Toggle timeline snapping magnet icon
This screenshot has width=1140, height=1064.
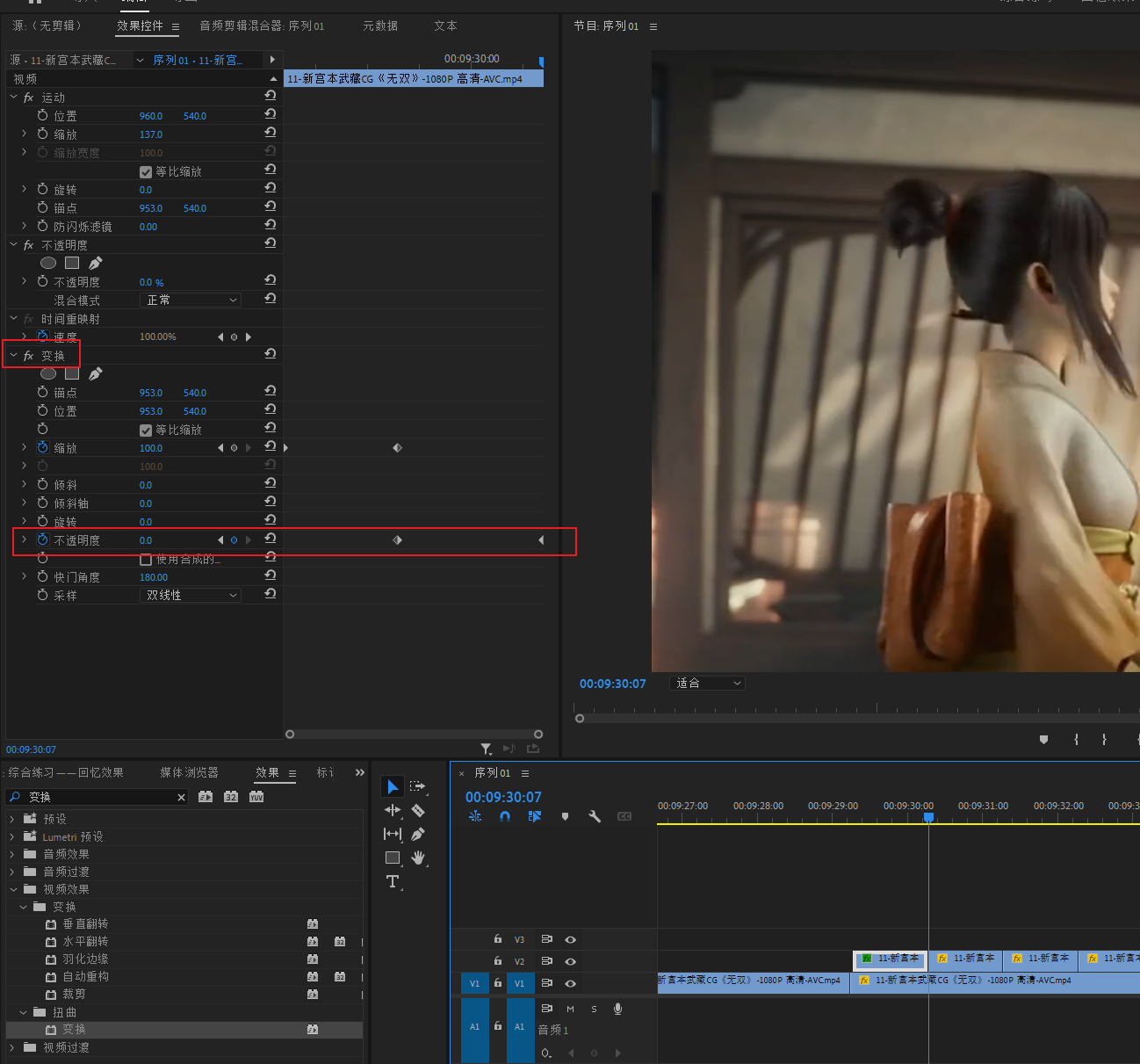point(505,816)
